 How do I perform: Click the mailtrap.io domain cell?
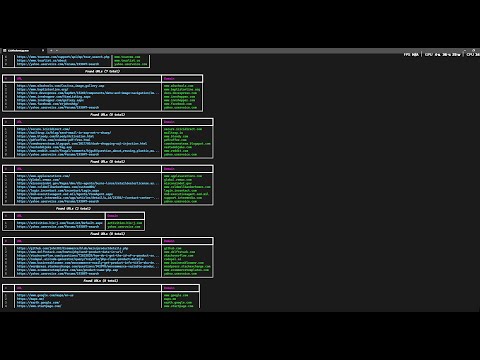click(x=173, y=133)
